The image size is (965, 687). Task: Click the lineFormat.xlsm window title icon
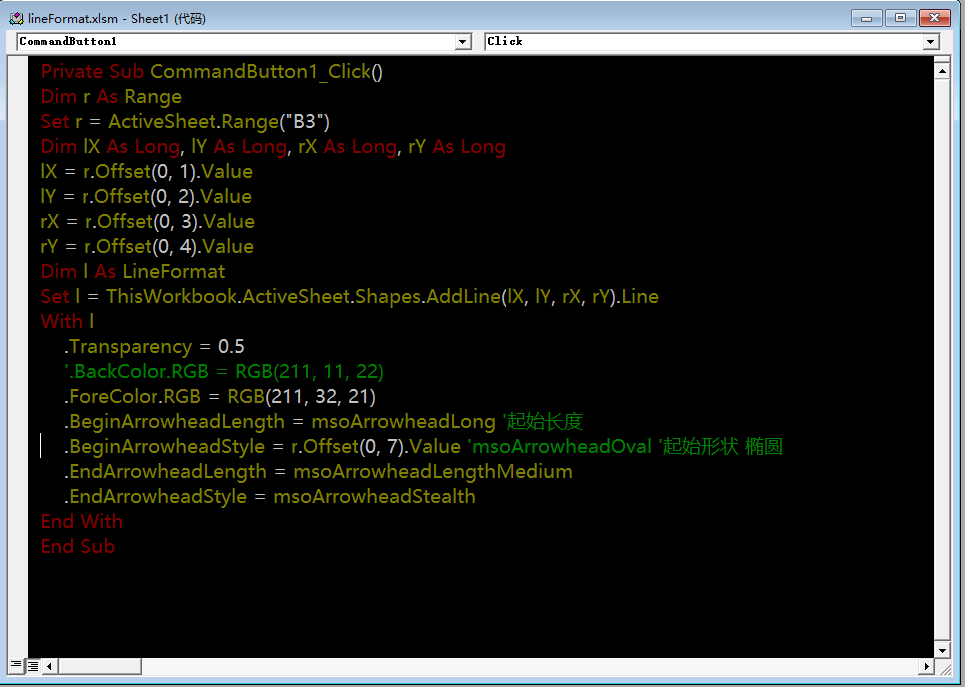16,18
